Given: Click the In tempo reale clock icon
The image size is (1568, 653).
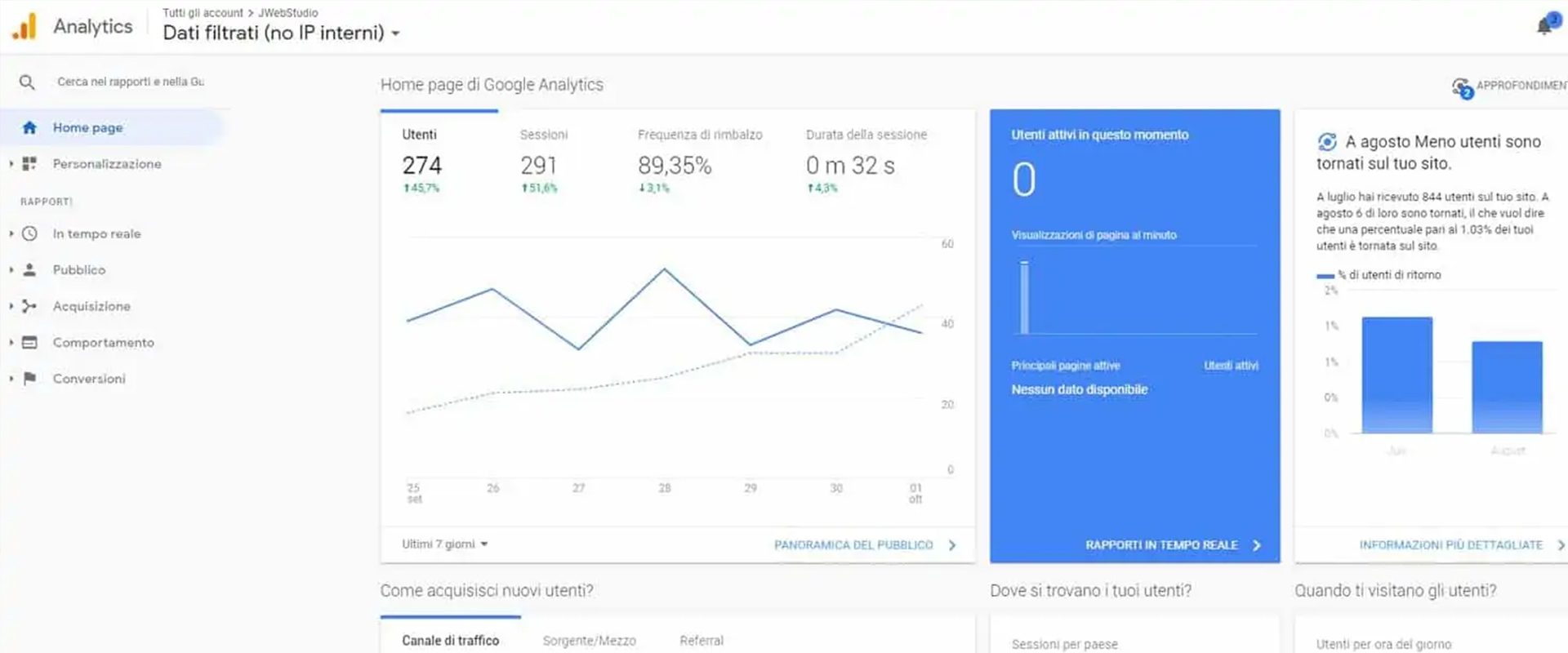Looking at the screenshot, I should pos(29,233).
